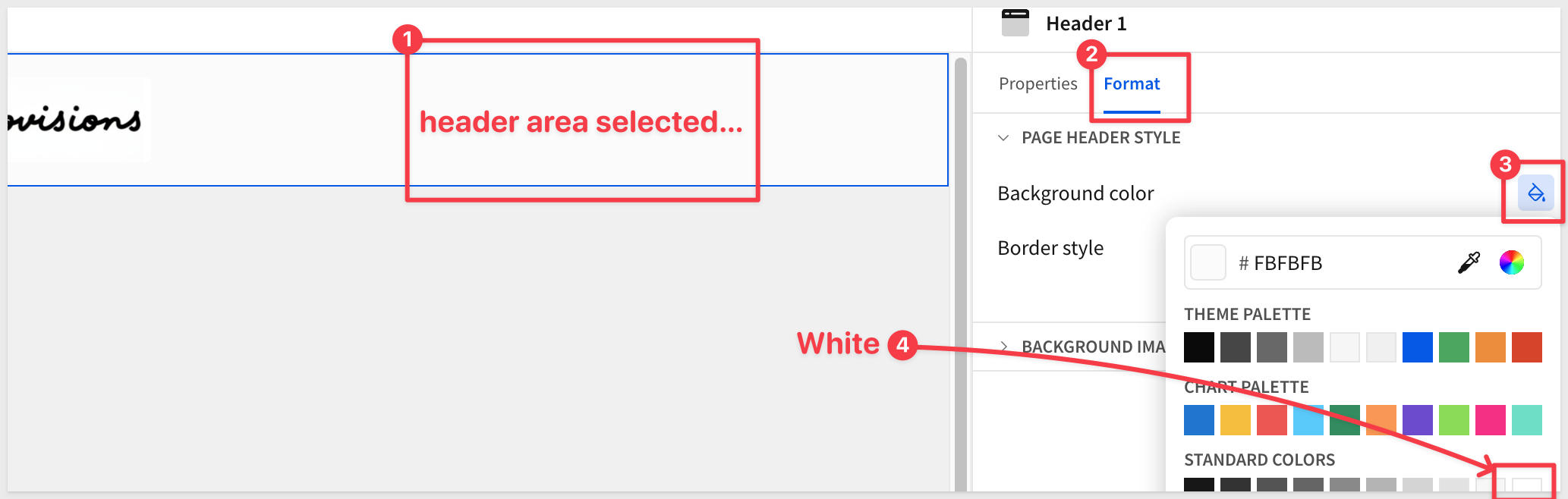Select the Format tab
This screenshot has height=499, width=1568.
pos(1132,83)
